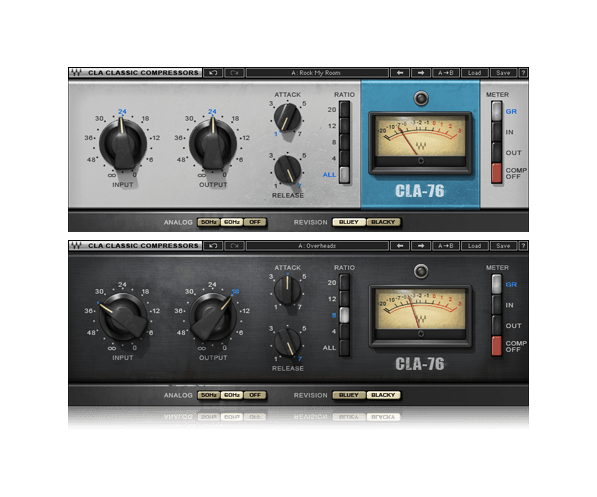Select ratio 12 on black CLA-76
597x497 pixels.
[345, 299]
